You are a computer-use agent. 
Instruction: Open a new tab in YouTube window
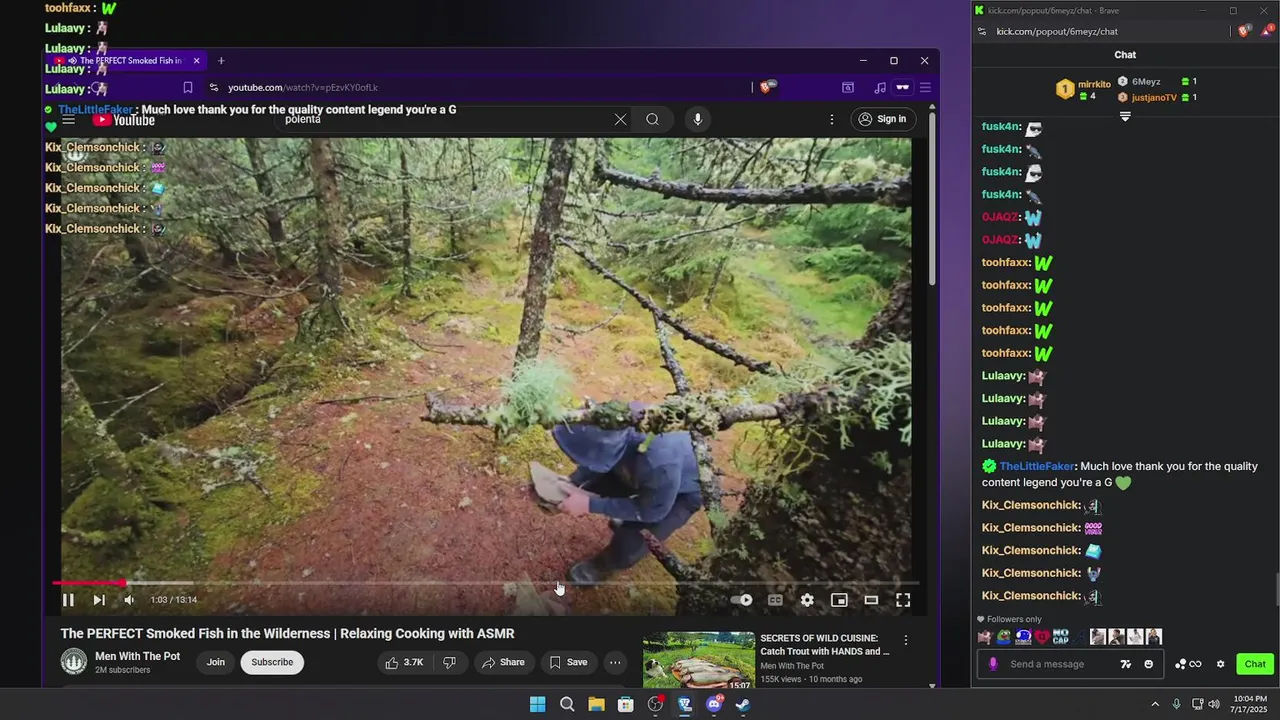click(x=221, y=61)
